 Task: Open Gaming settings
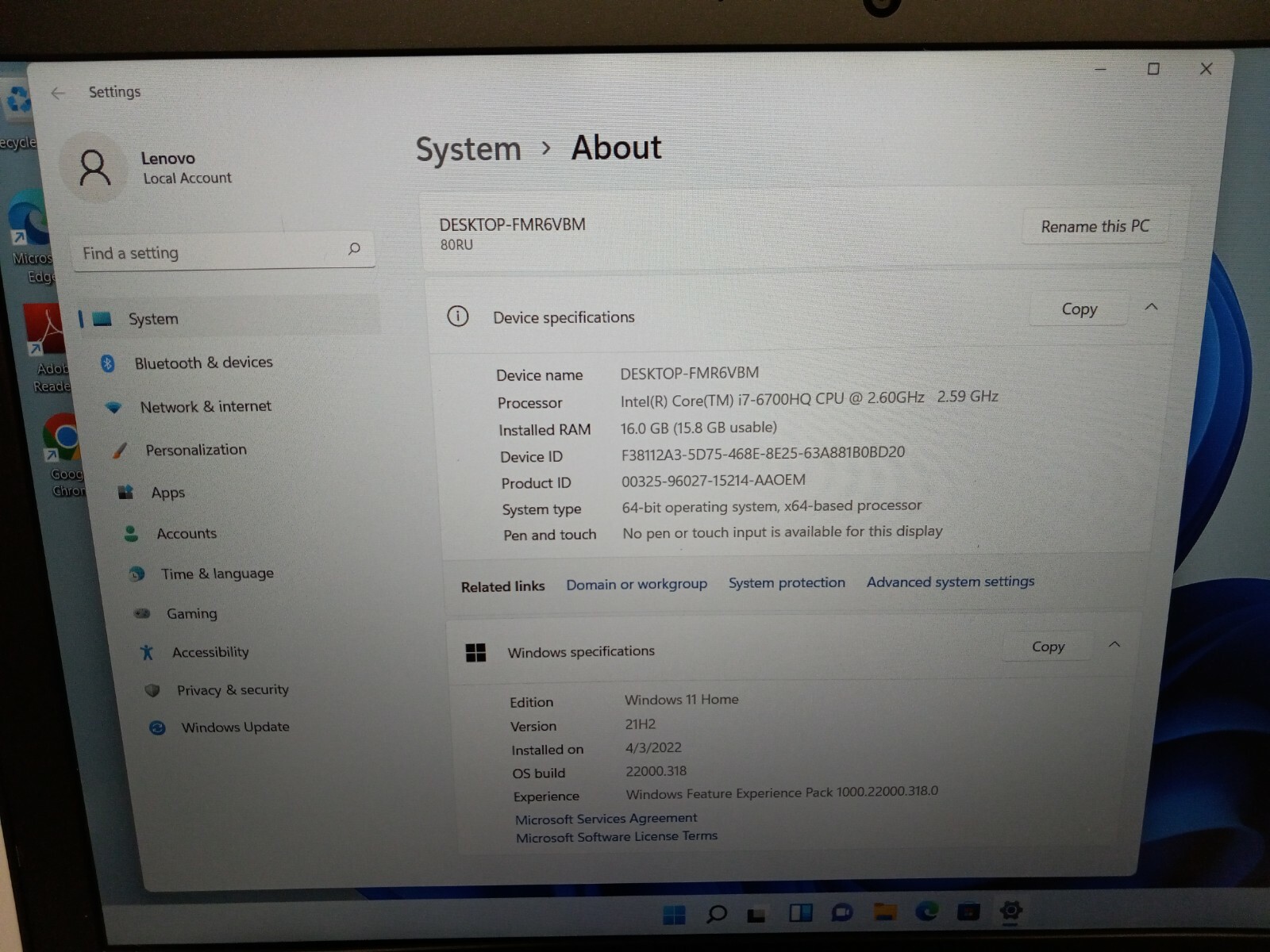click(x=191, y=613)
